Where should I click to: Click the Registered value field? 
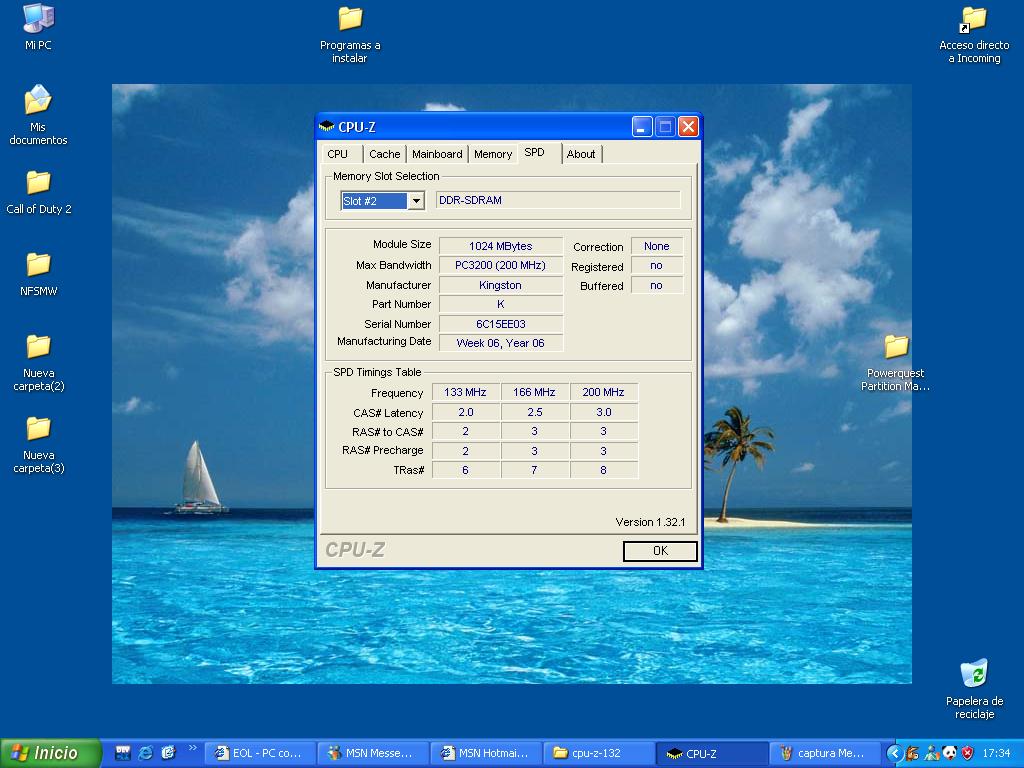[657, 265]
